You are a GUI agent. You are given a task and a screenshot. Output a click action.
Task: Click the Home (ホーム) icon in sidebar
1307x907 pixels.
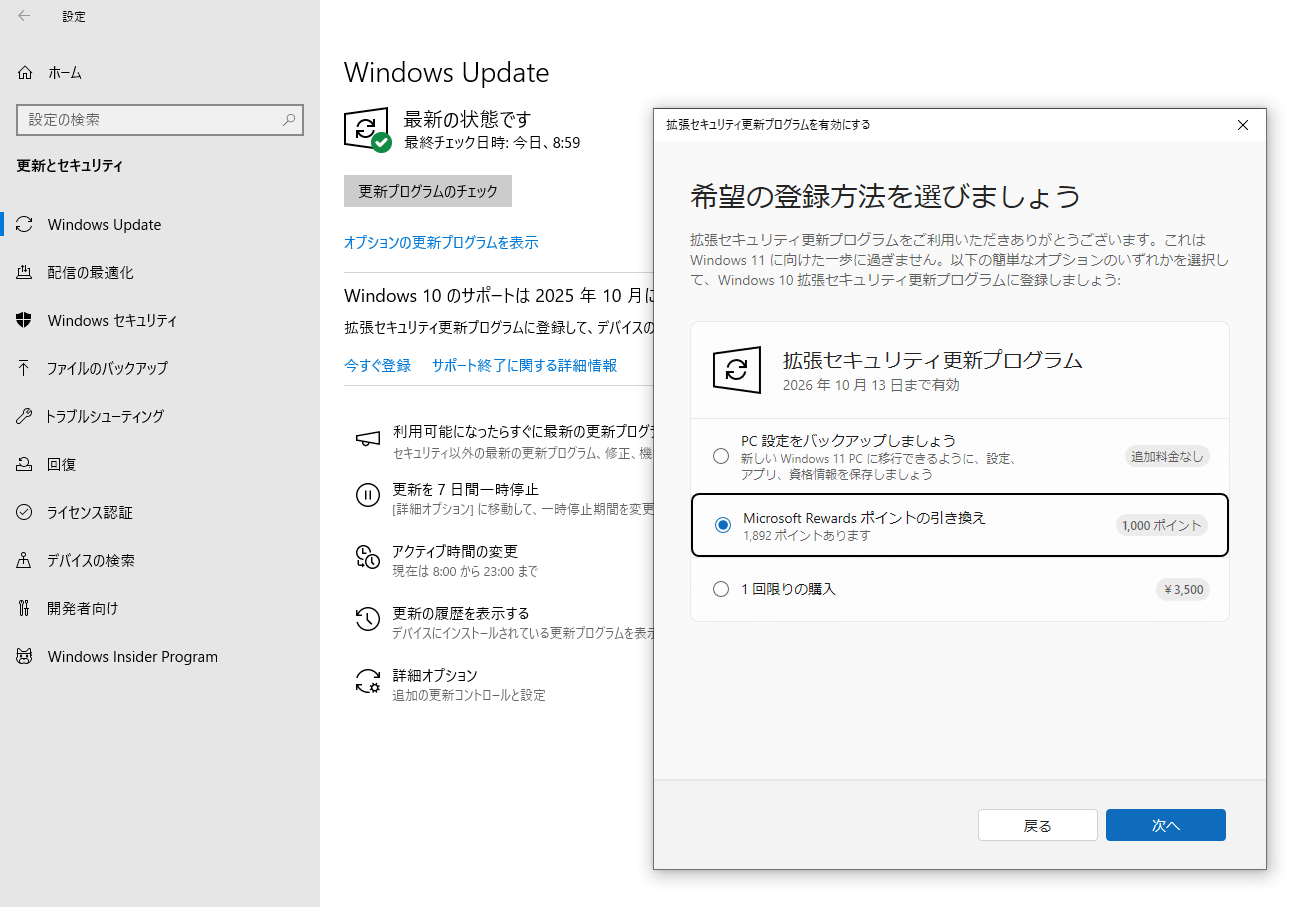[25, 73]
